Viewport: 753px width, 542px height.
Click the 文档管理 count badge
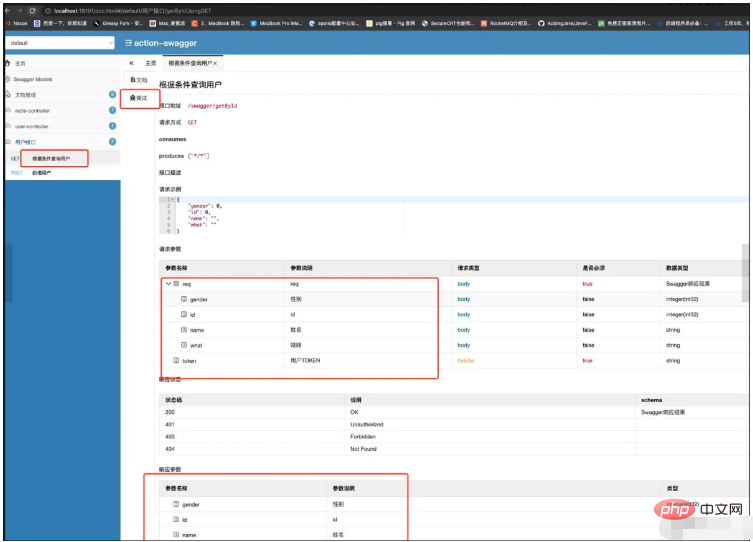tap(112, 95)
